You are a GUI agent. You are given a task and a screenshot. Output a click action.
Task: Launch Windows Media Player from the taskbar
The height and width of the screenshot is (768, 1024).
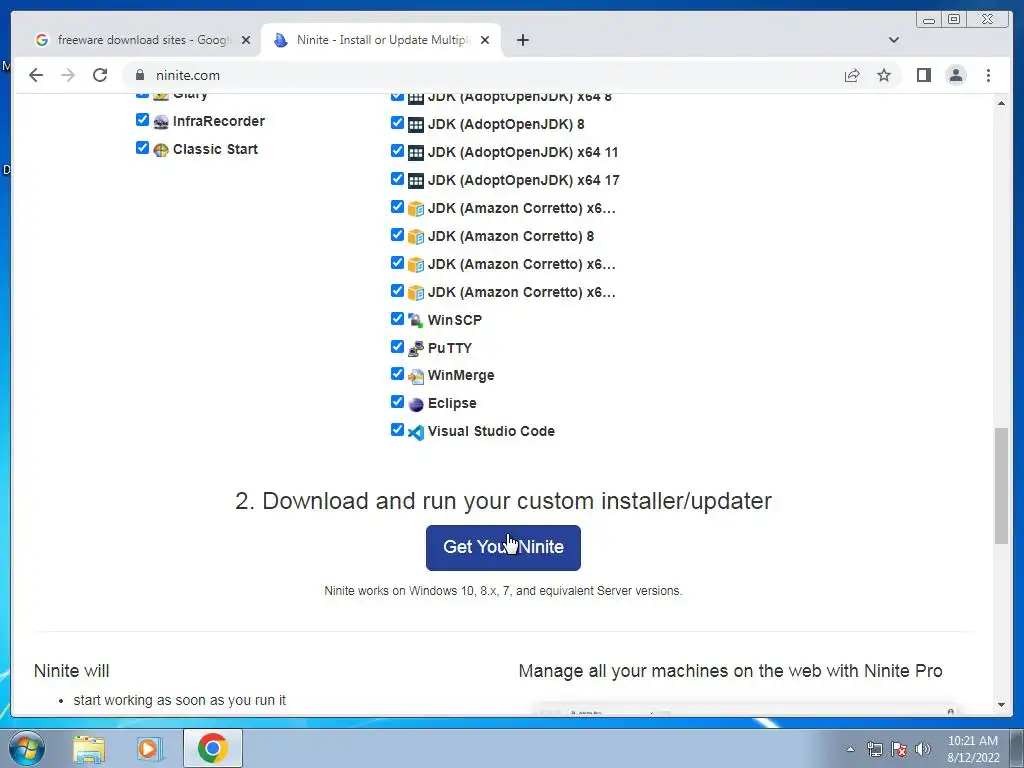pyautogui.click(x=149, y=749)
